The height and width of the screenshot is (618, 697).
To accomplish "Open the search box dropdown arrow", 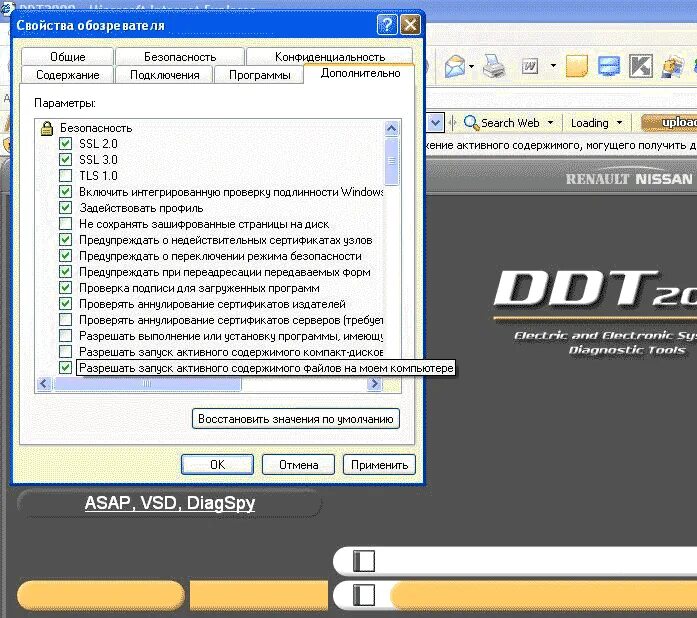I will tap(436, 123).
